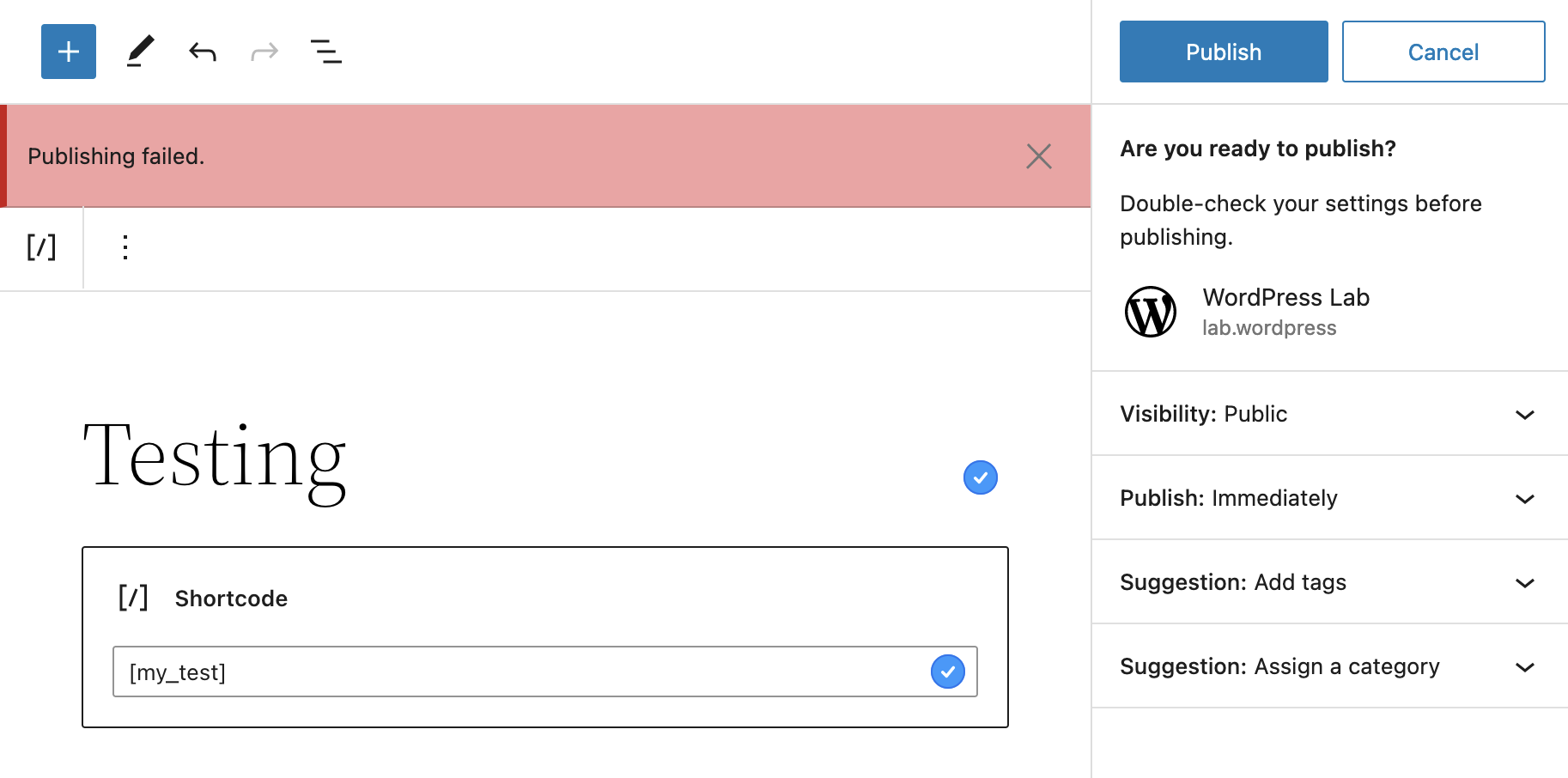
Task: Redo the last change
Action: 264,52
